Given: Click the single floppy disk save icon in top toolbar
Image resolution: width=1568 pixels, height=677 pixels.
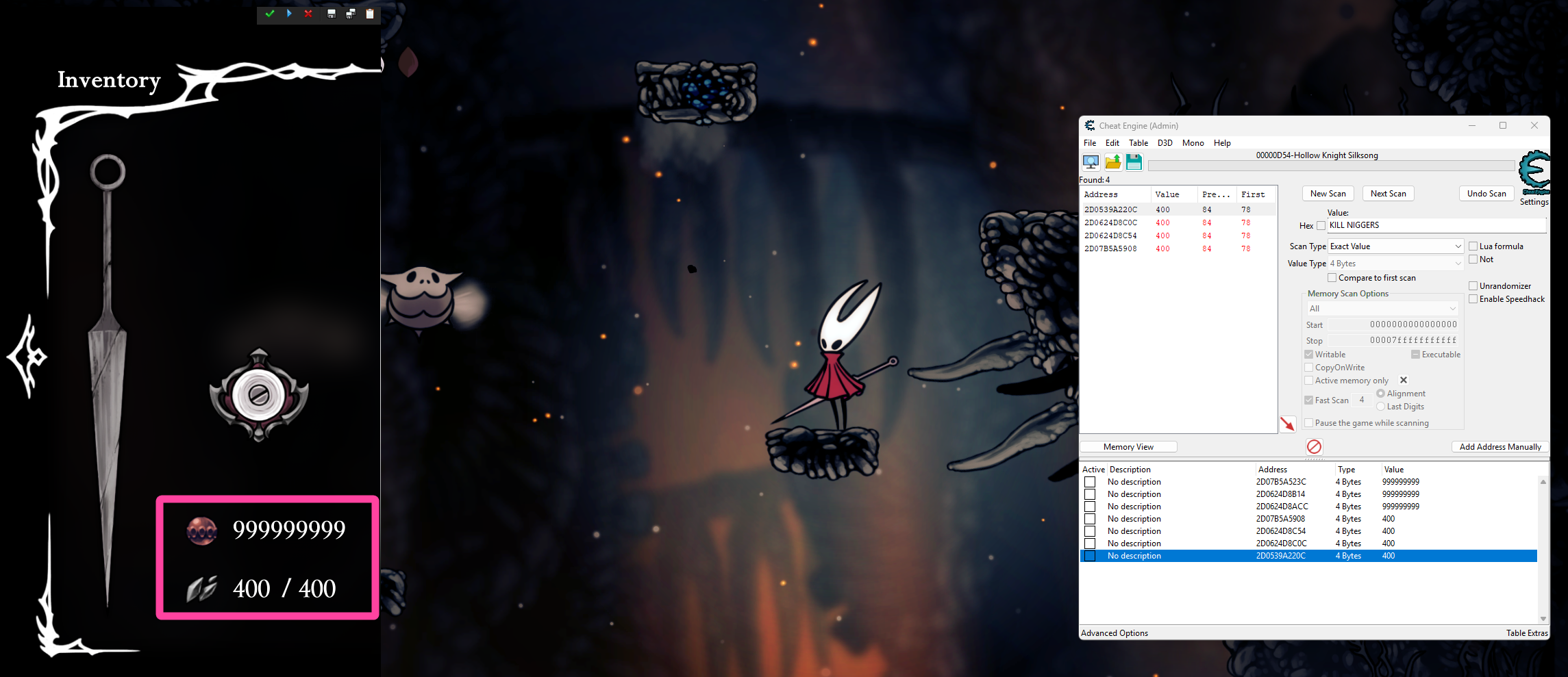Looking at the screenshot, I should coord(332,14).
